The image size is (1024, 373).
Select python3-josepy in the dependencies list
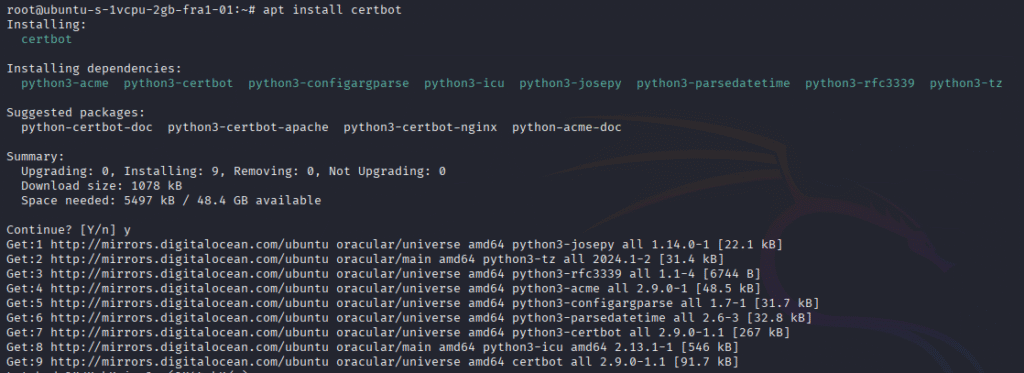tap(570, 84)
